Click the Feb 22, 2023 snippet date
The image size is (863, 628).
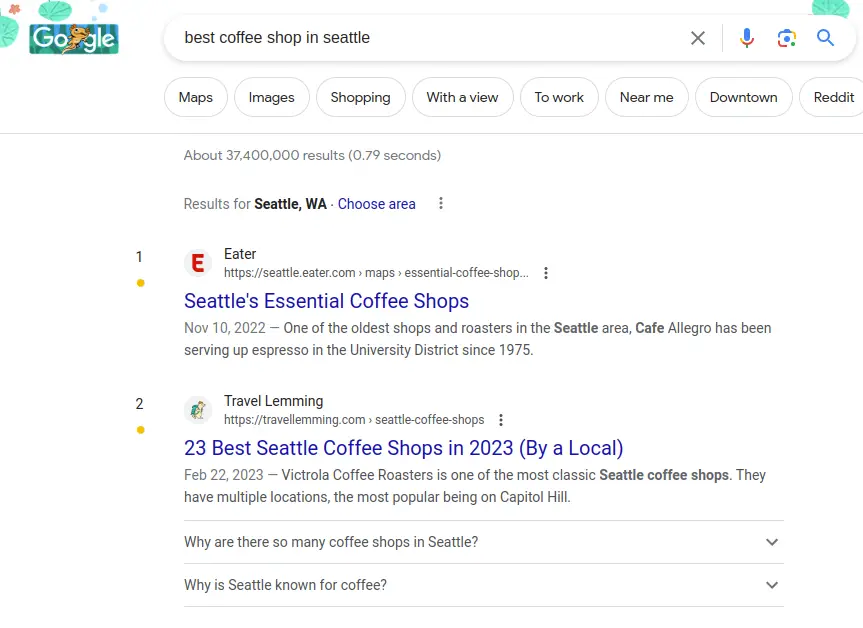tap(223, 475)
